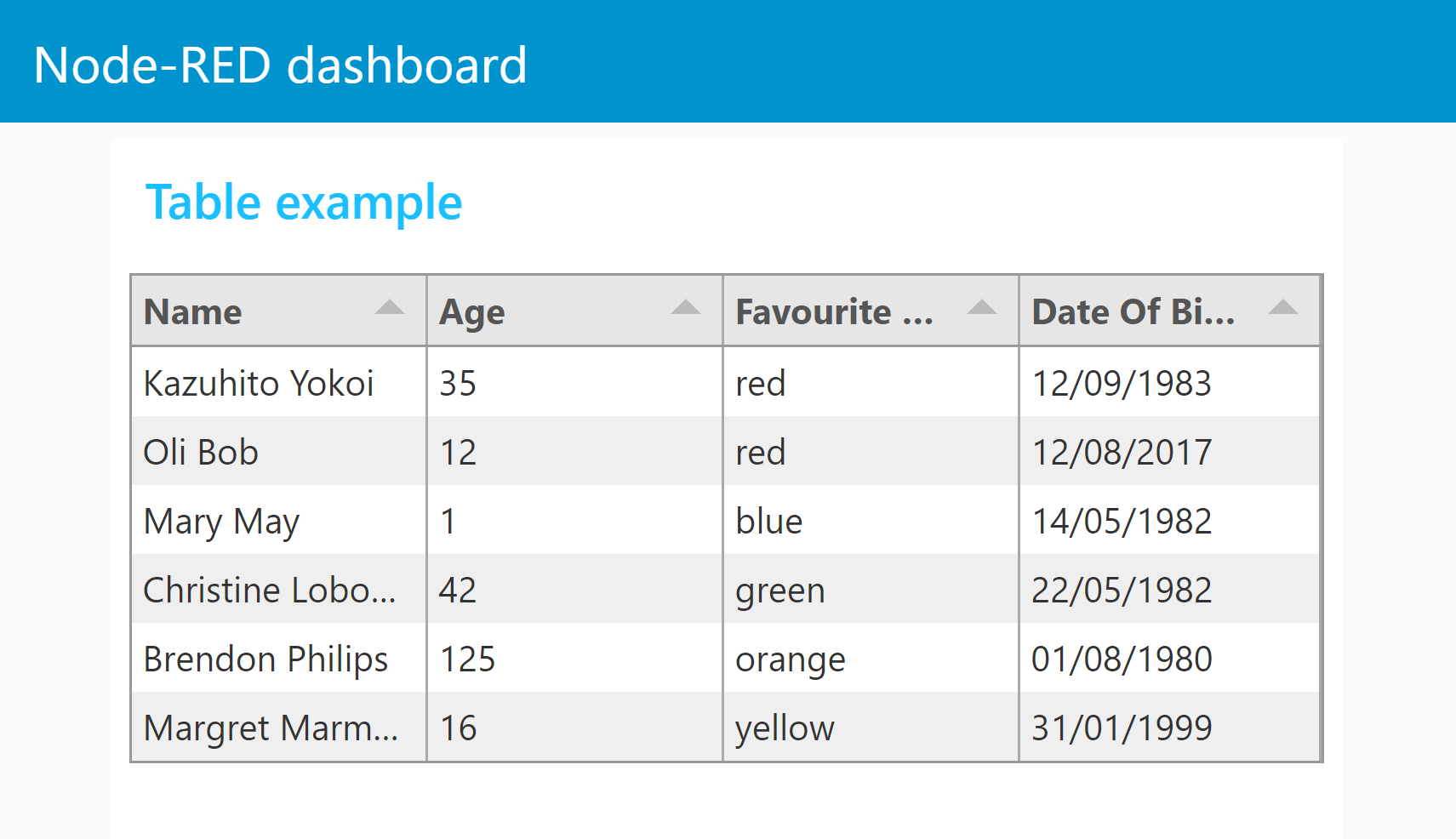Sort table by the Age header
The height and width of the screenshot is (839, 1456).
pyautogui.click(x=472, y=312)
